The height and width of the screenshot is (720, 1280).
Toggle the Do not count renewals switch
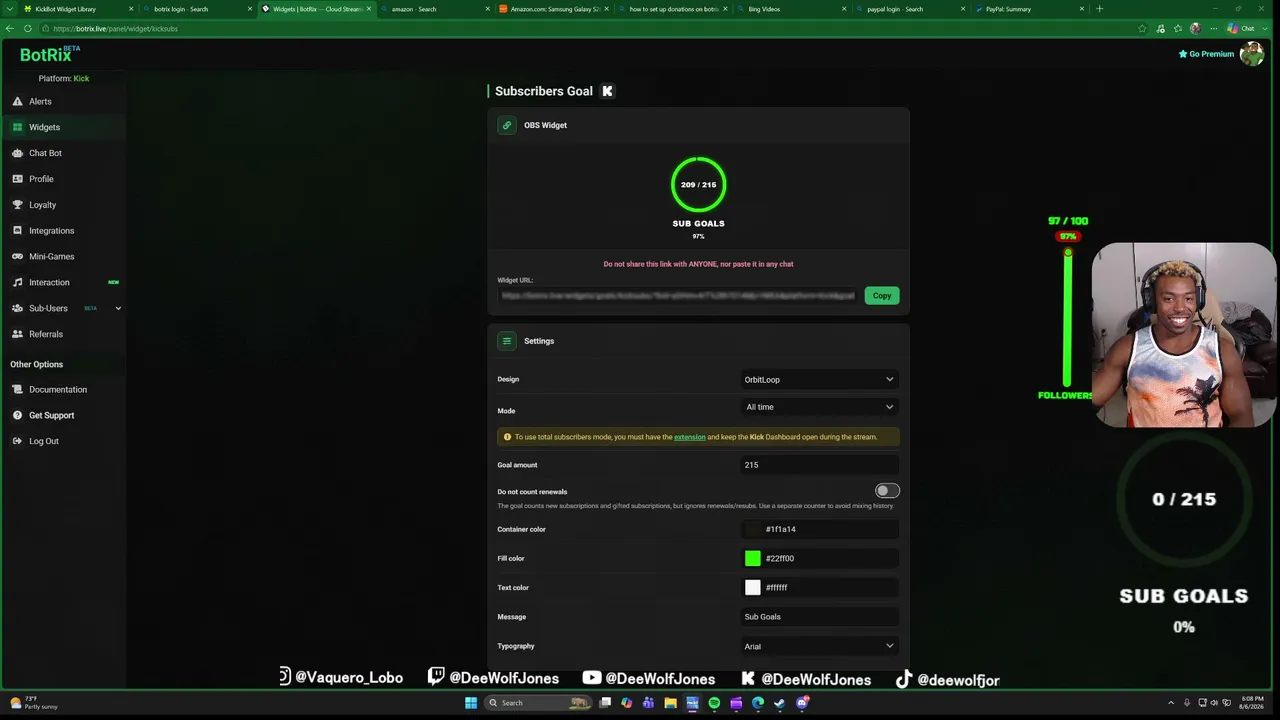click(887, 491)
